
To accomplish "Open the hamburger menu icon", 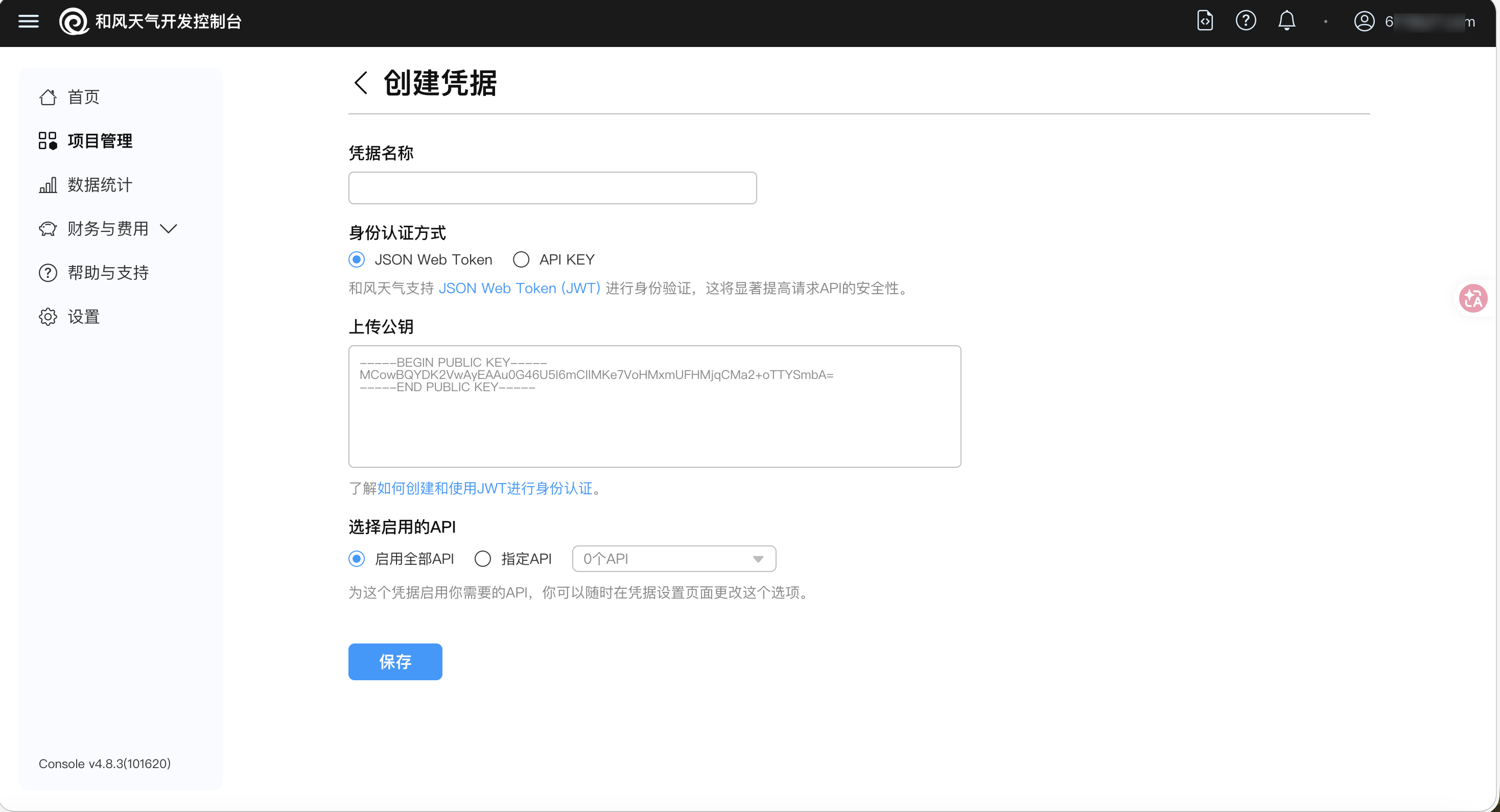I will (x=29, y=21).
